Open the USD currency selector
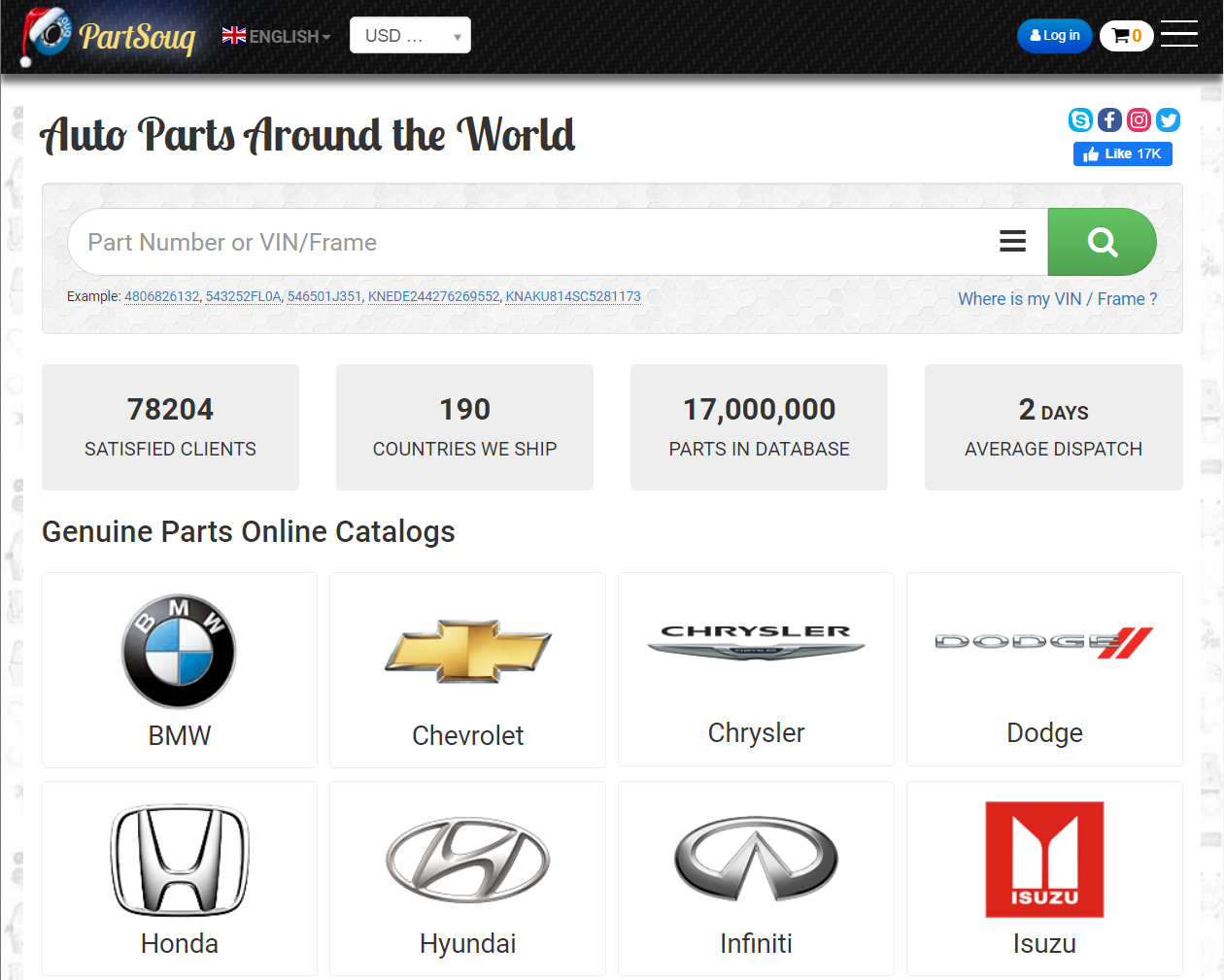Screen dimensions: 1224x980 [410, 36]
